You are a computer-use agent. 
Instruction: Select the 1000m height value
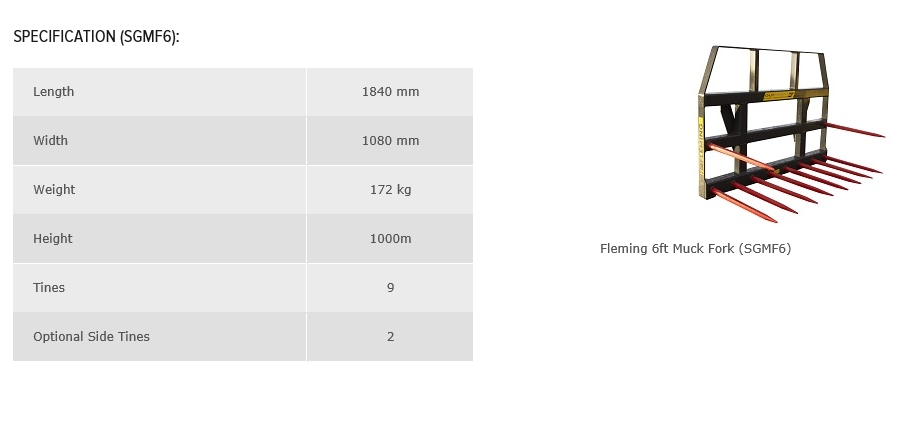[x=390, y=239]
